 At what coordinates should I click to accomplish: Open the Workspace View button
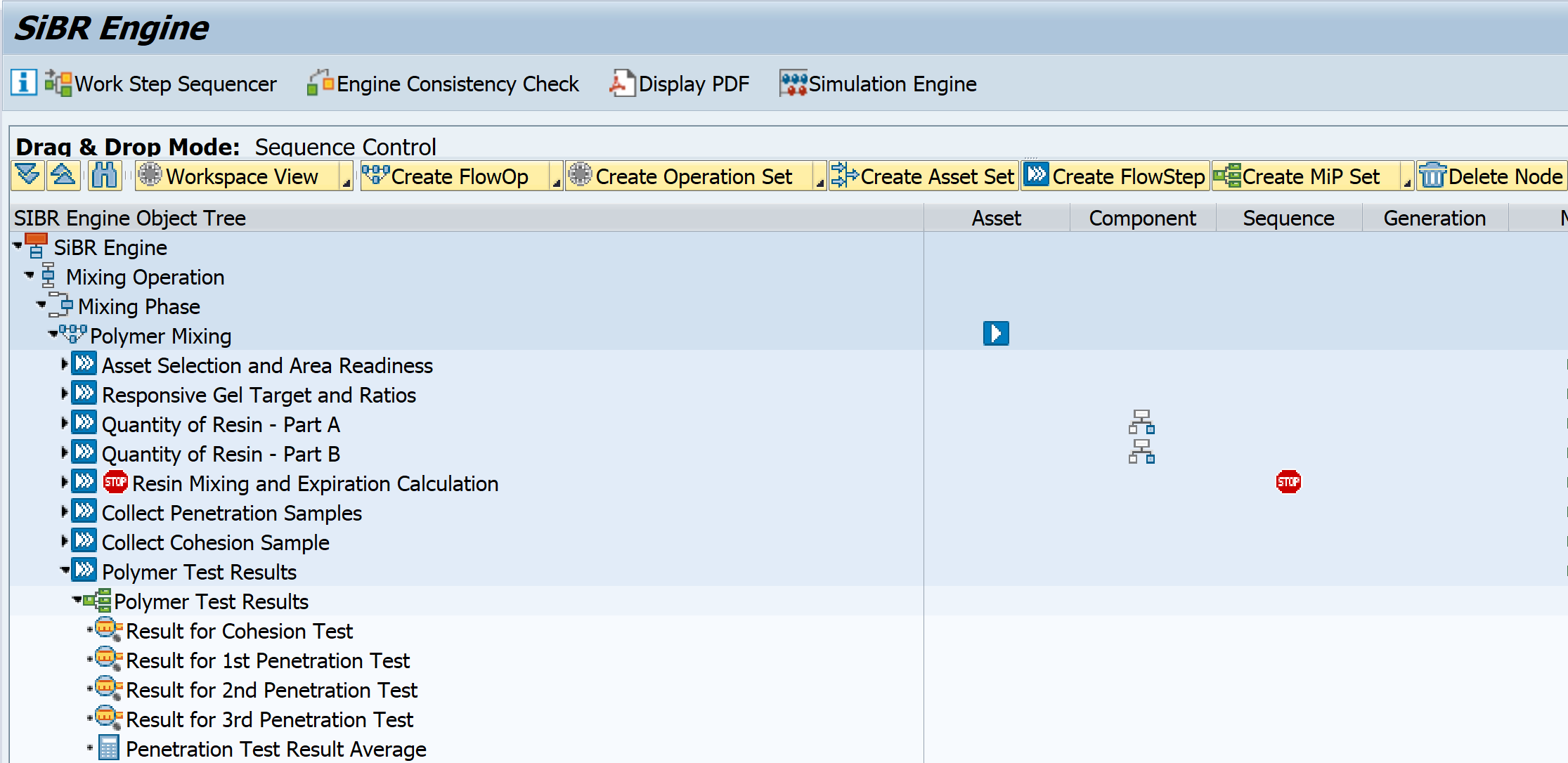[238, 176]
